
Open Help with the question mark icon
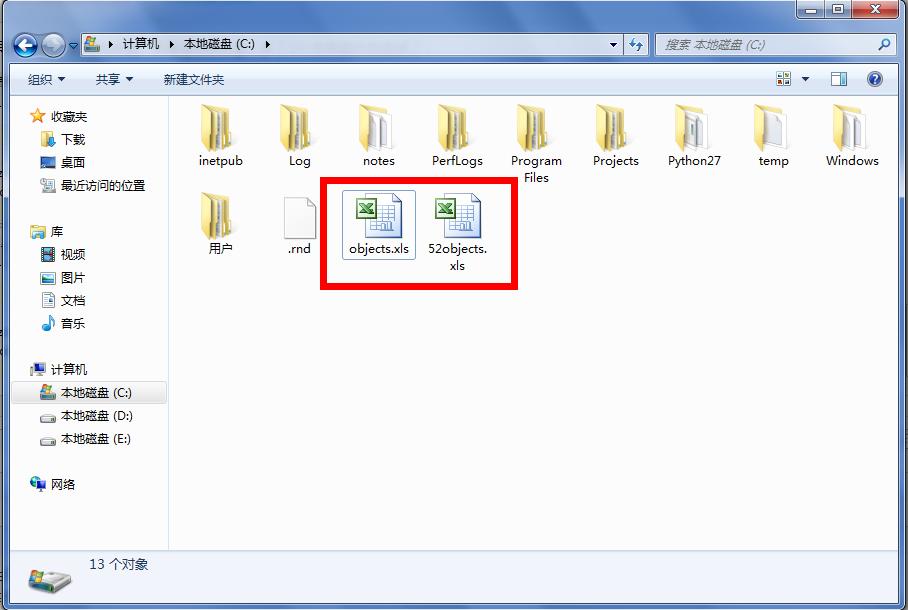tap(875, 79)
